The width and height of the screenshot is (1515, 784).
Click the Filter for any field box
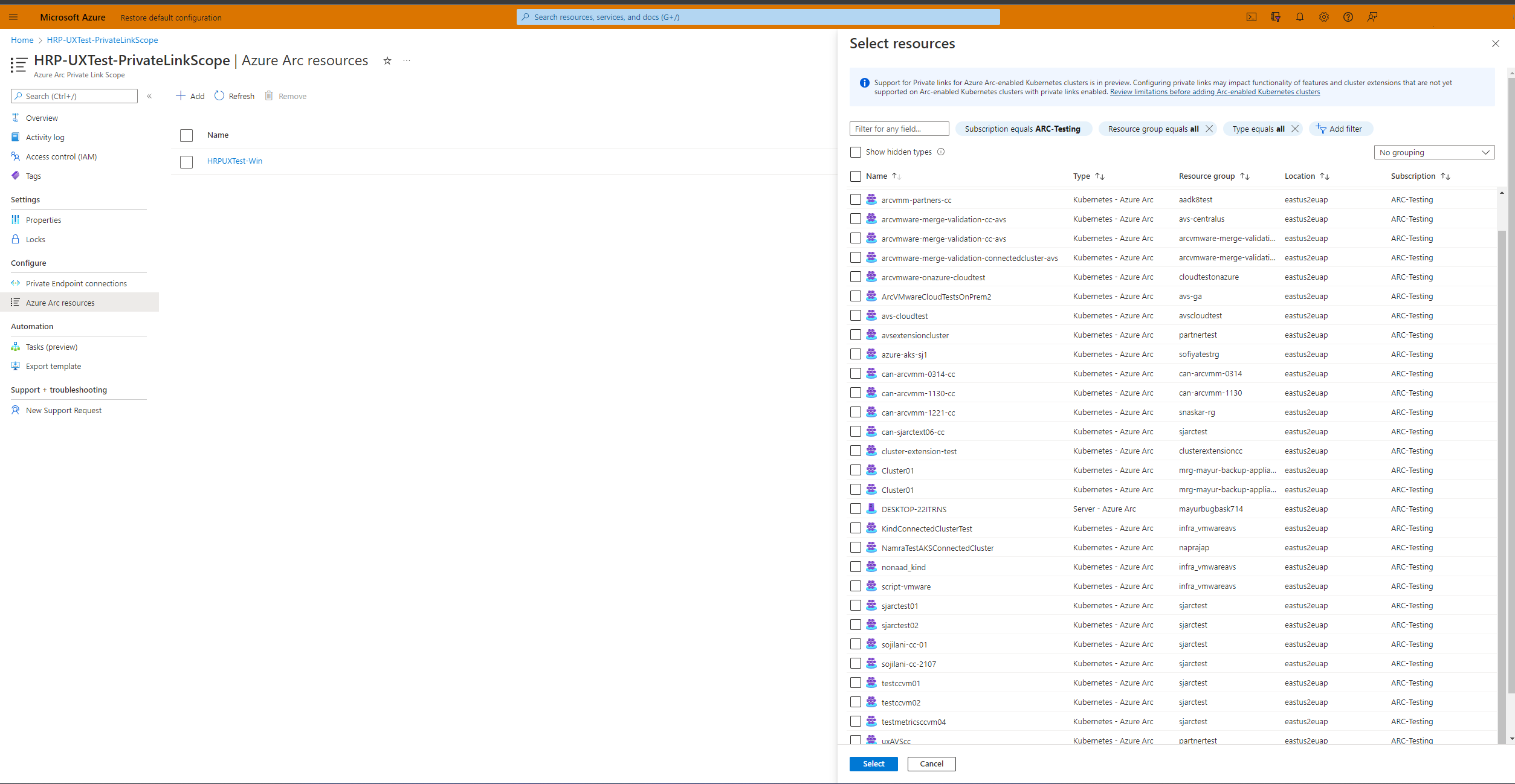coord(899,129)
